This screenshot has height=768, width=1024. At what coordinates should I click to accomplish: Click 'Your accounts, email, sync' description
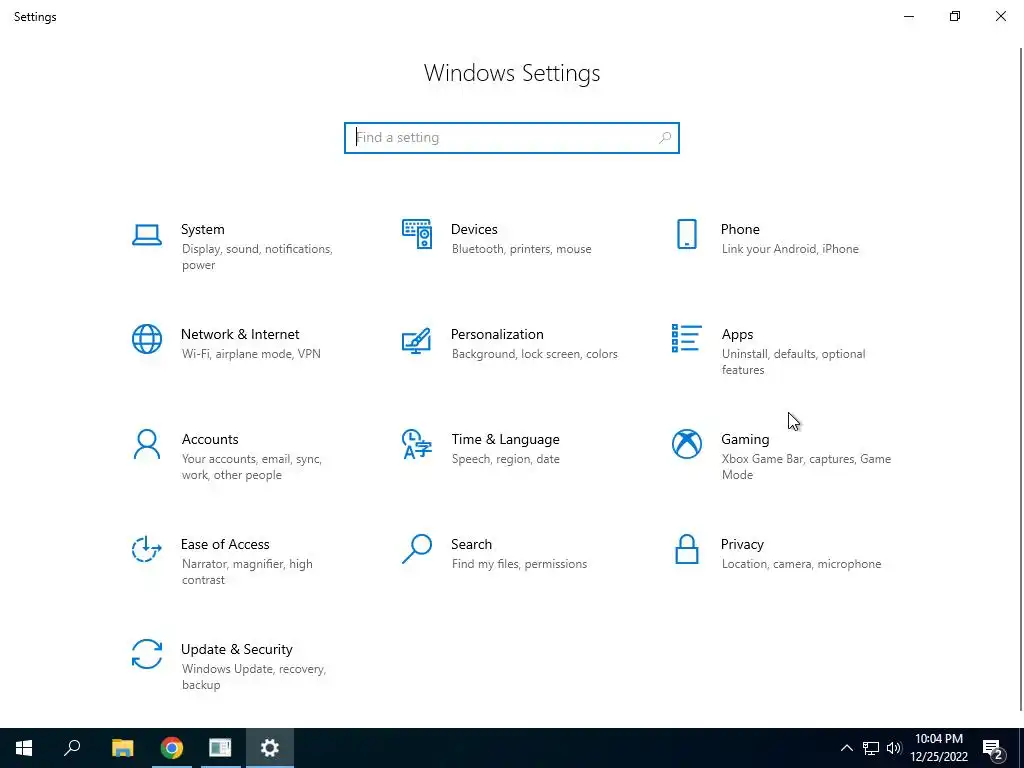(251, 466)
